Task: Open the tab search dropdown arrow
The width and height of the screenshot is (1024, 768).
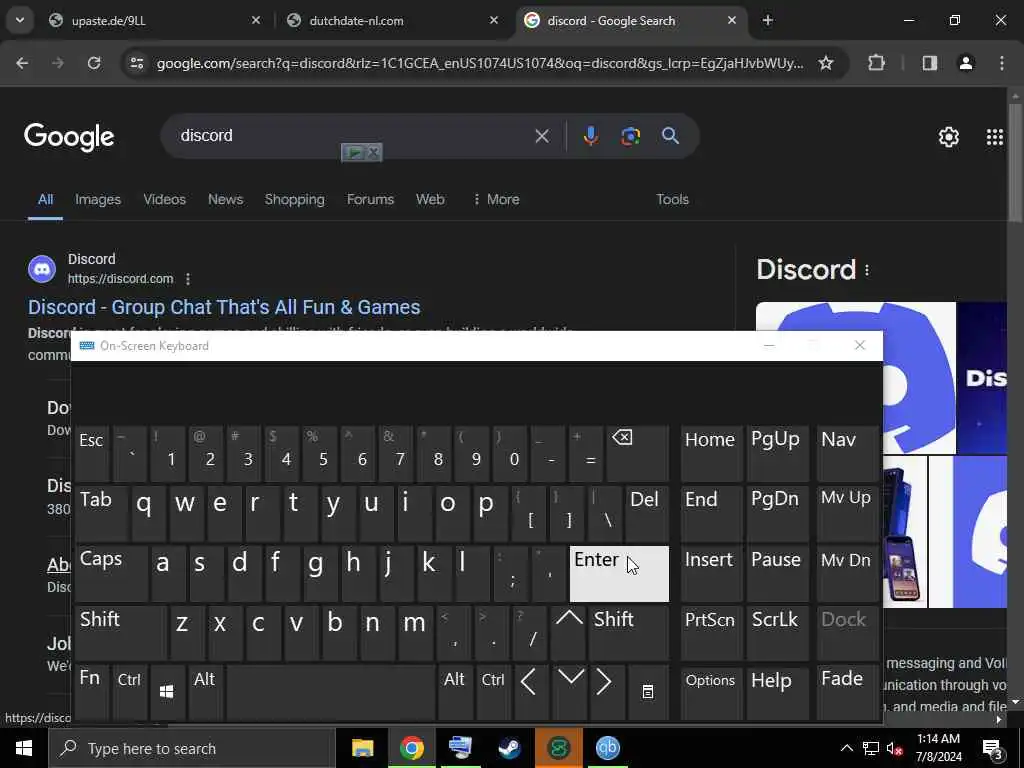Action: (x=20, y=20)
